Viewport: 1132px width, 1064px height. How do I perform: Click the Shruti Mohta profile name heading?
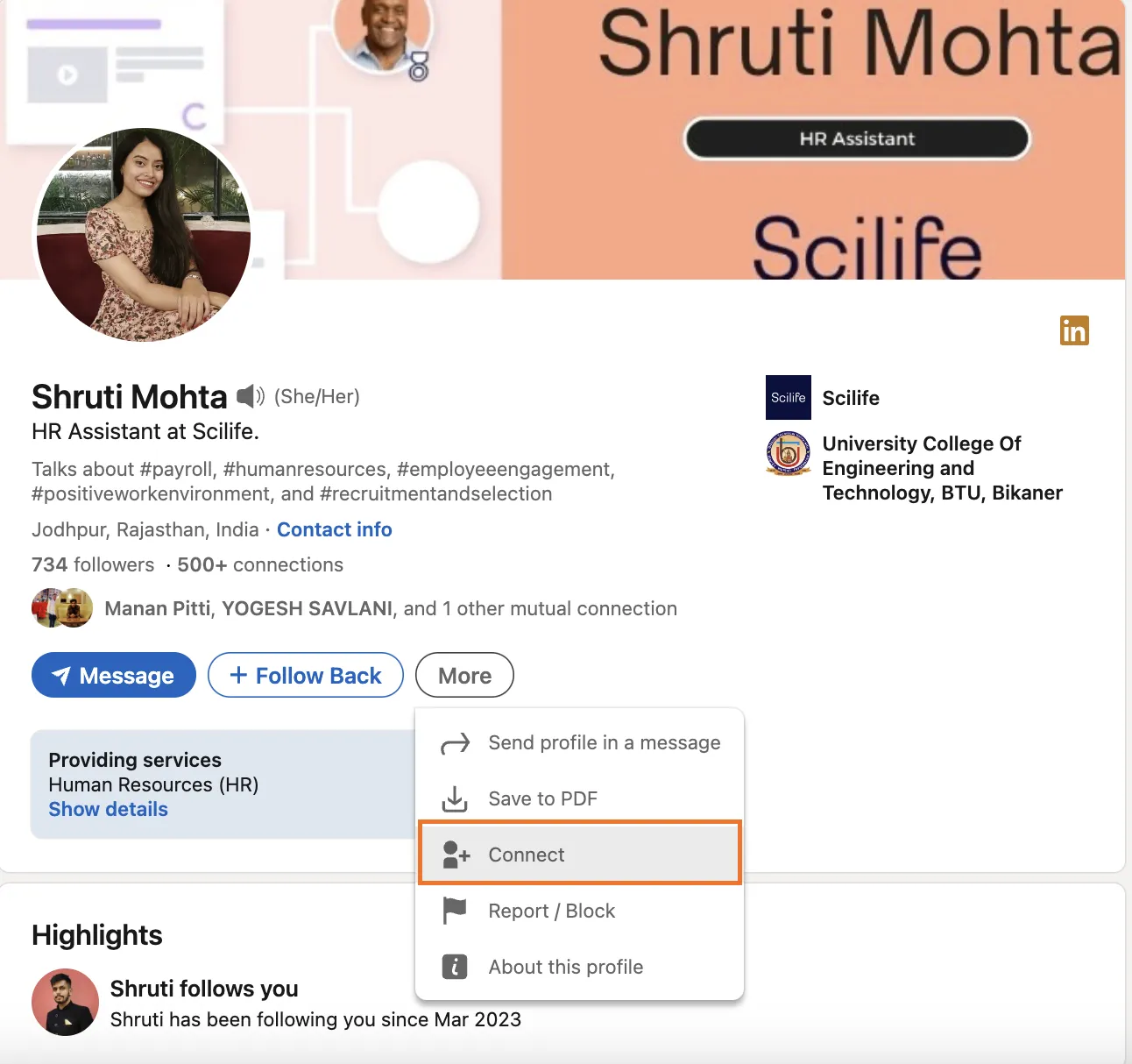click(130, 397)
